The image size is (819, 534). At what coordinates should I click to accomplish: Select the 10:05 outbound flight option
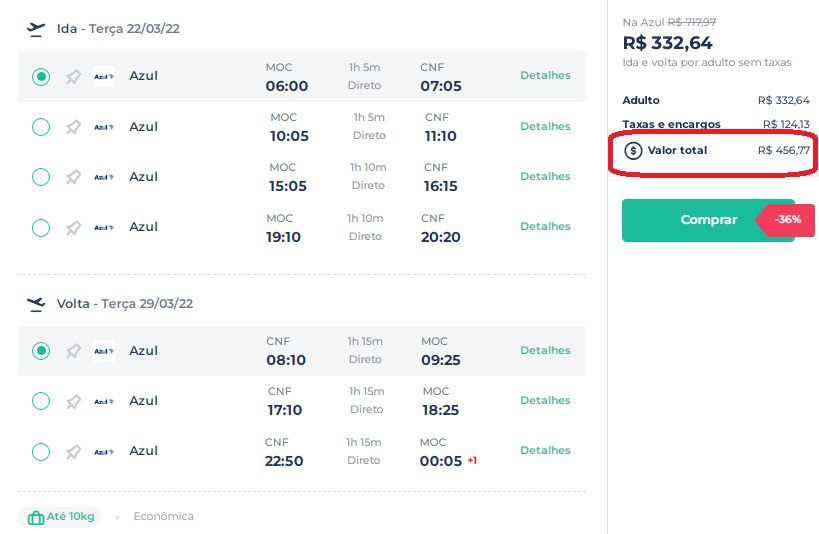tap(41, 127)
